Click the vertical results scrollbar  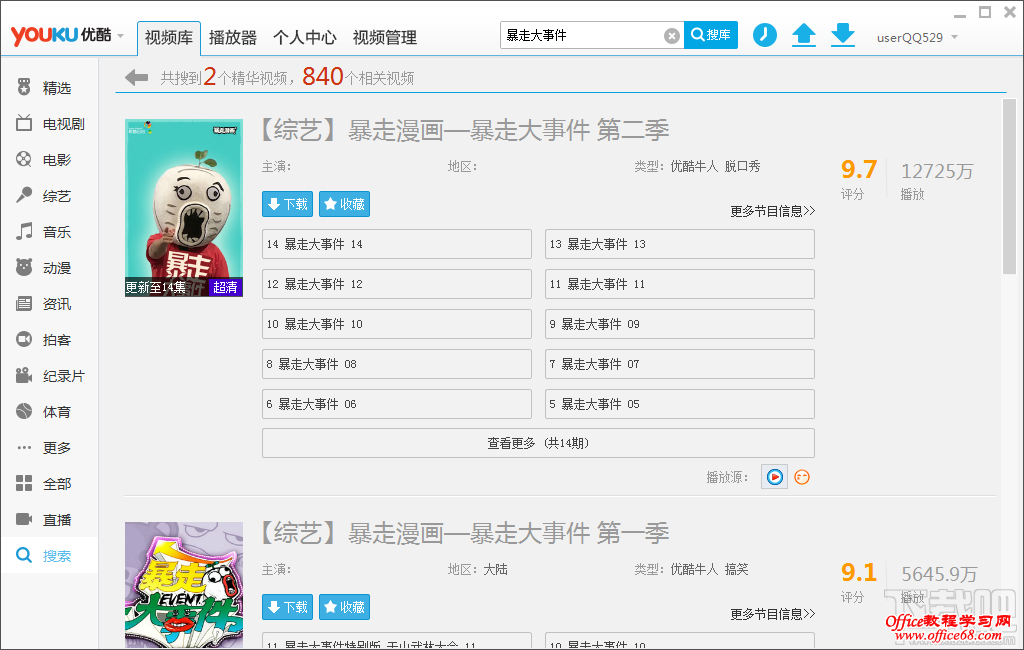coord(1010,186)
